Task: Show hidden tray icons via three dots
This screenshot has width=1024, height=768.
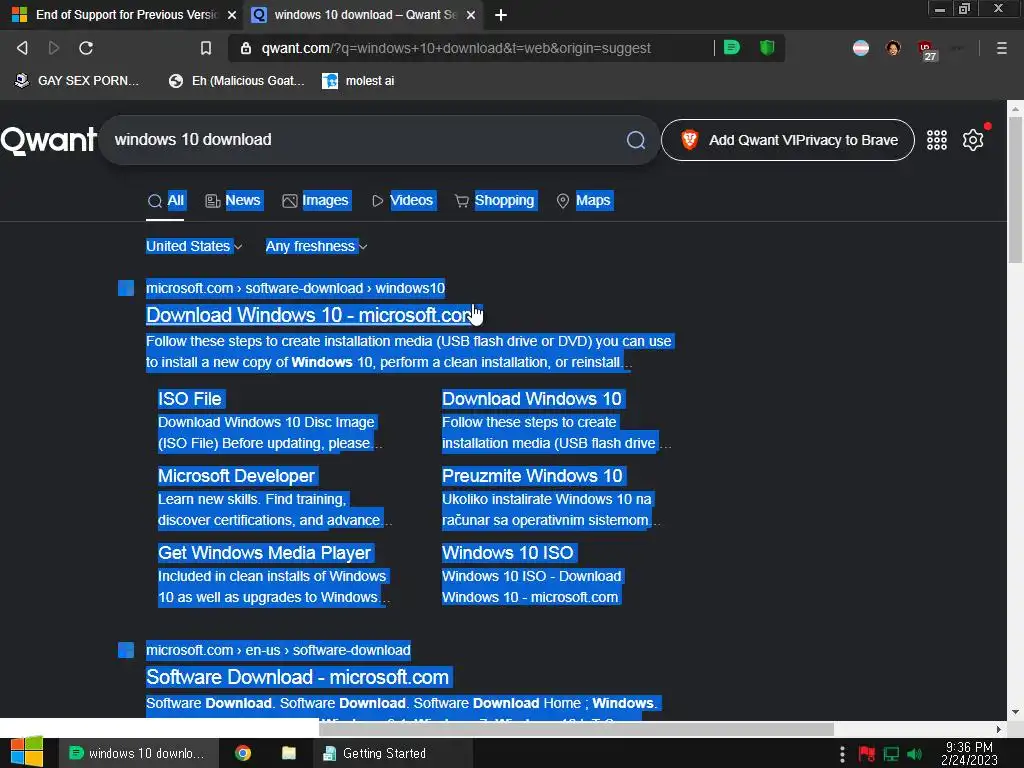Action: [842, 754]
